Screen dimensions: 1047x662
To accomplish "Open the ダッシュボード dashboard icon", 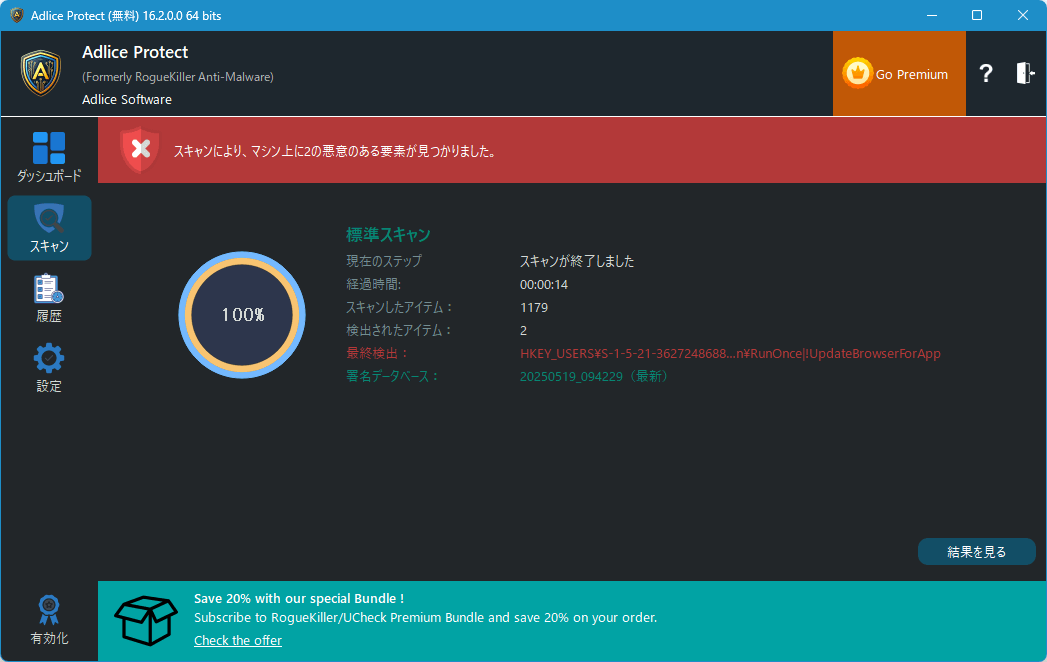I will tap(49, 148).
